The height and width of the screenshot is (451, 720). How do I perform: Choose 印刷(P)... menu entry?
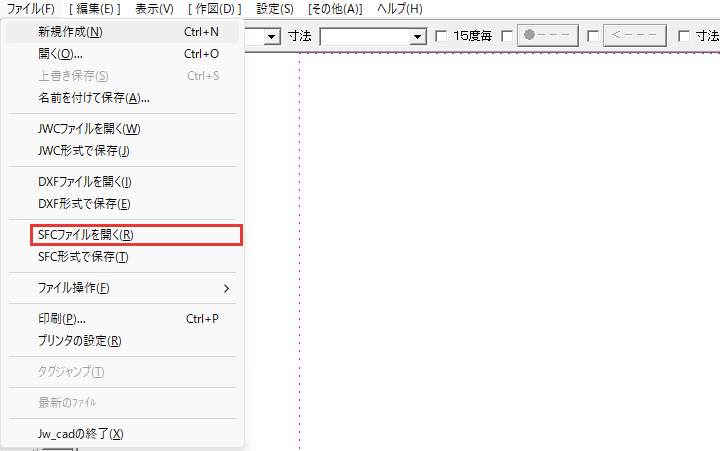tap(122, 319)
